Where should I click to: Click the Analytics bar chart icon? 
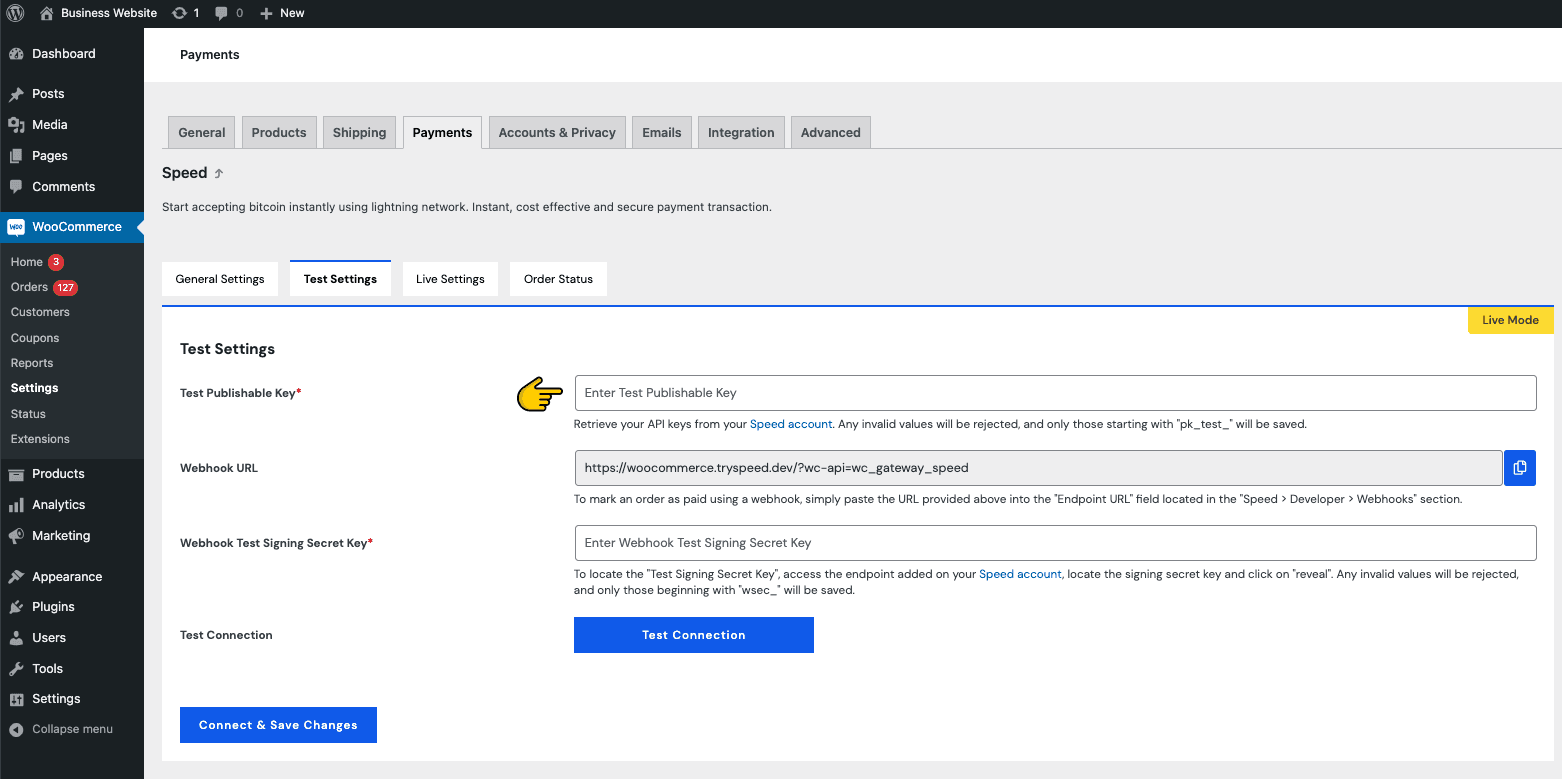click(16, 505)
